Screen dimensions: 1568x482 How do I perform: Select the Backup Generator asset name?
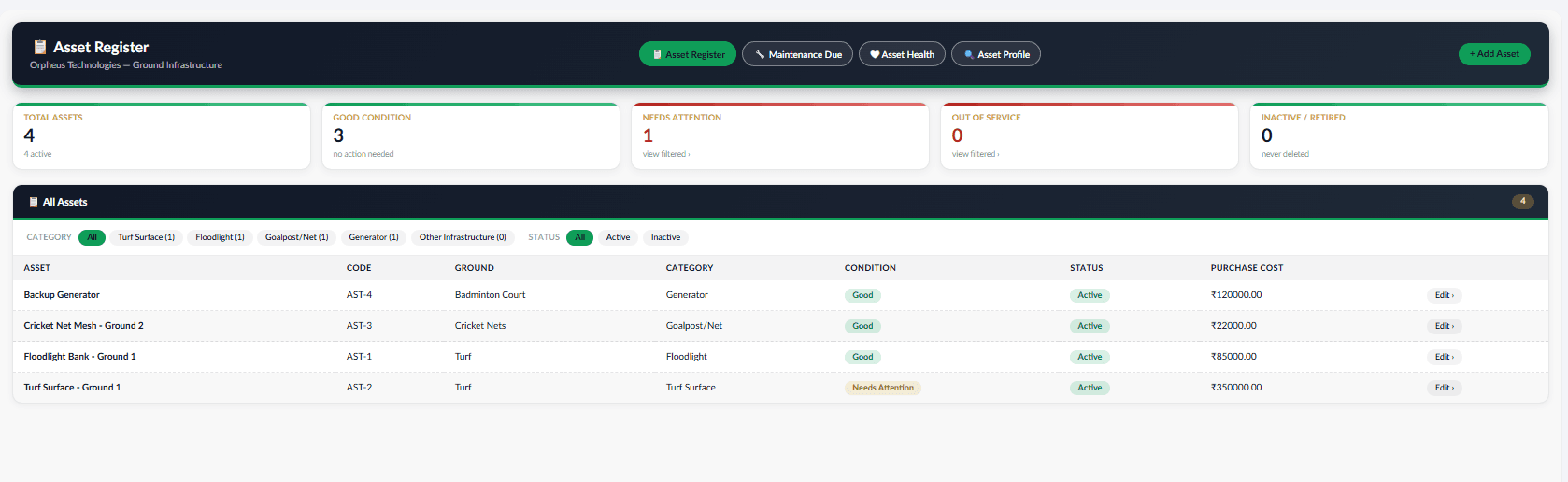(62, 295)
